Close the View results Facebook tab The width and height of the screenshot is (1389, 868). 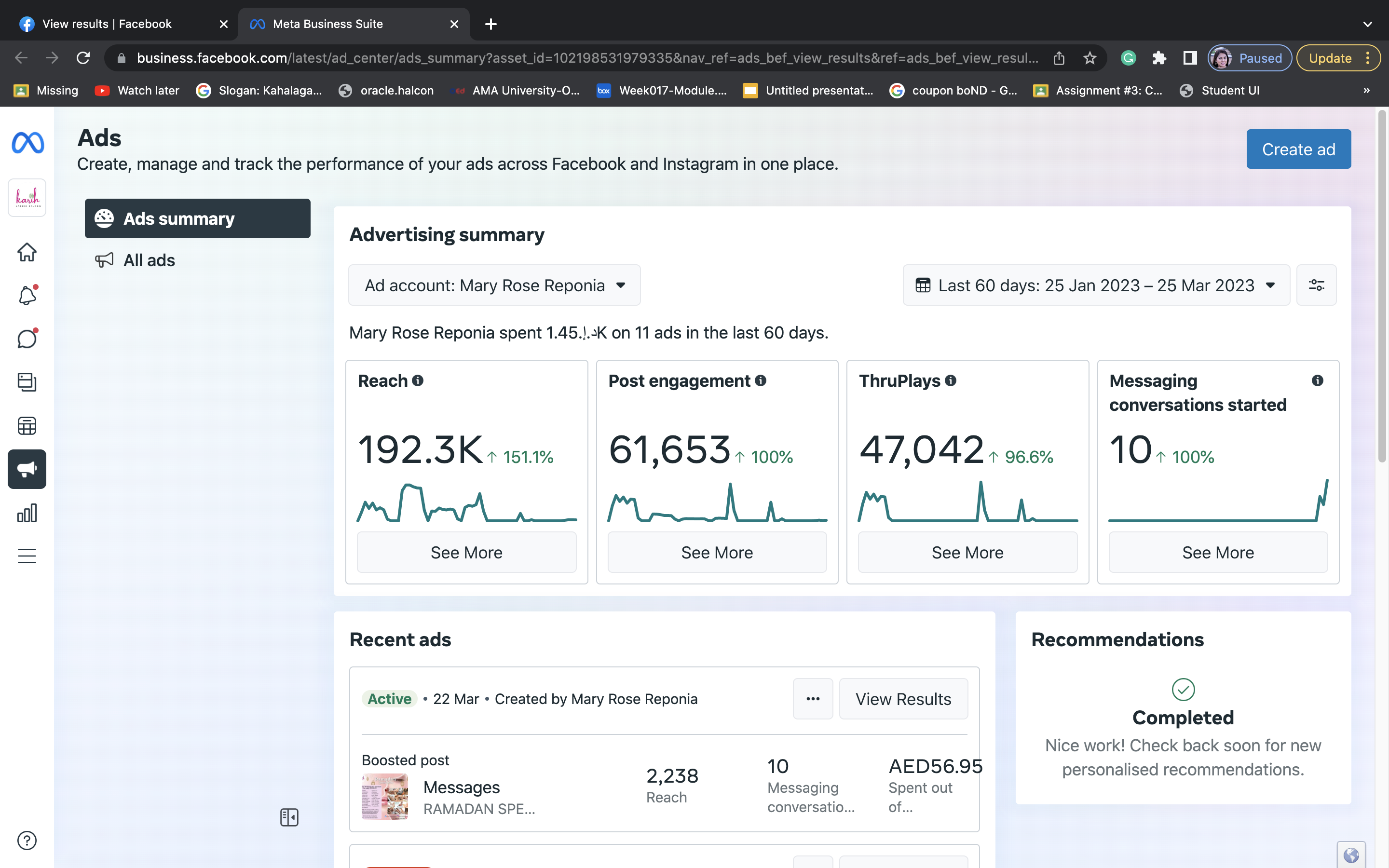pyautogui.click(x=224, y=24)
